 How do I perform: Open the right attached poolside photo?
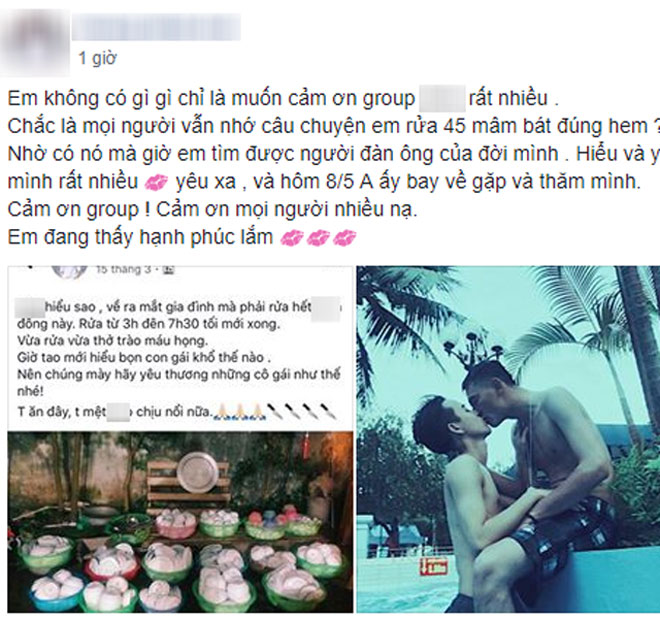pyautogui.click(x=508, y=439)
